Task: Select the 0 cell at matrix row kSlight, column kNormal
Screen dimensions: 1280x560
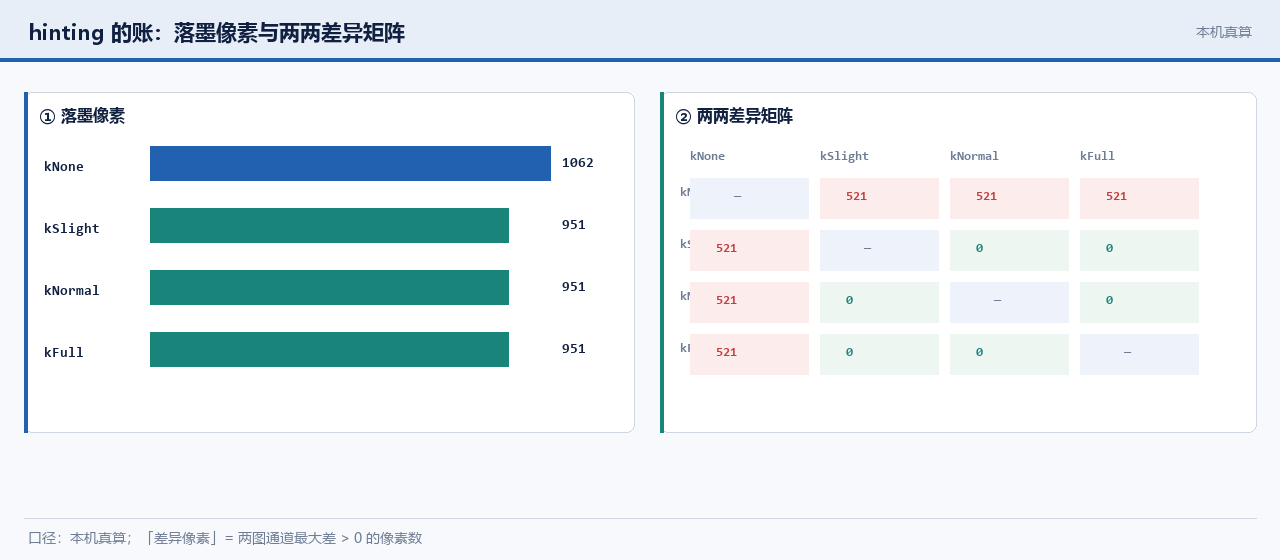Action: click(x=1009, y=250)
